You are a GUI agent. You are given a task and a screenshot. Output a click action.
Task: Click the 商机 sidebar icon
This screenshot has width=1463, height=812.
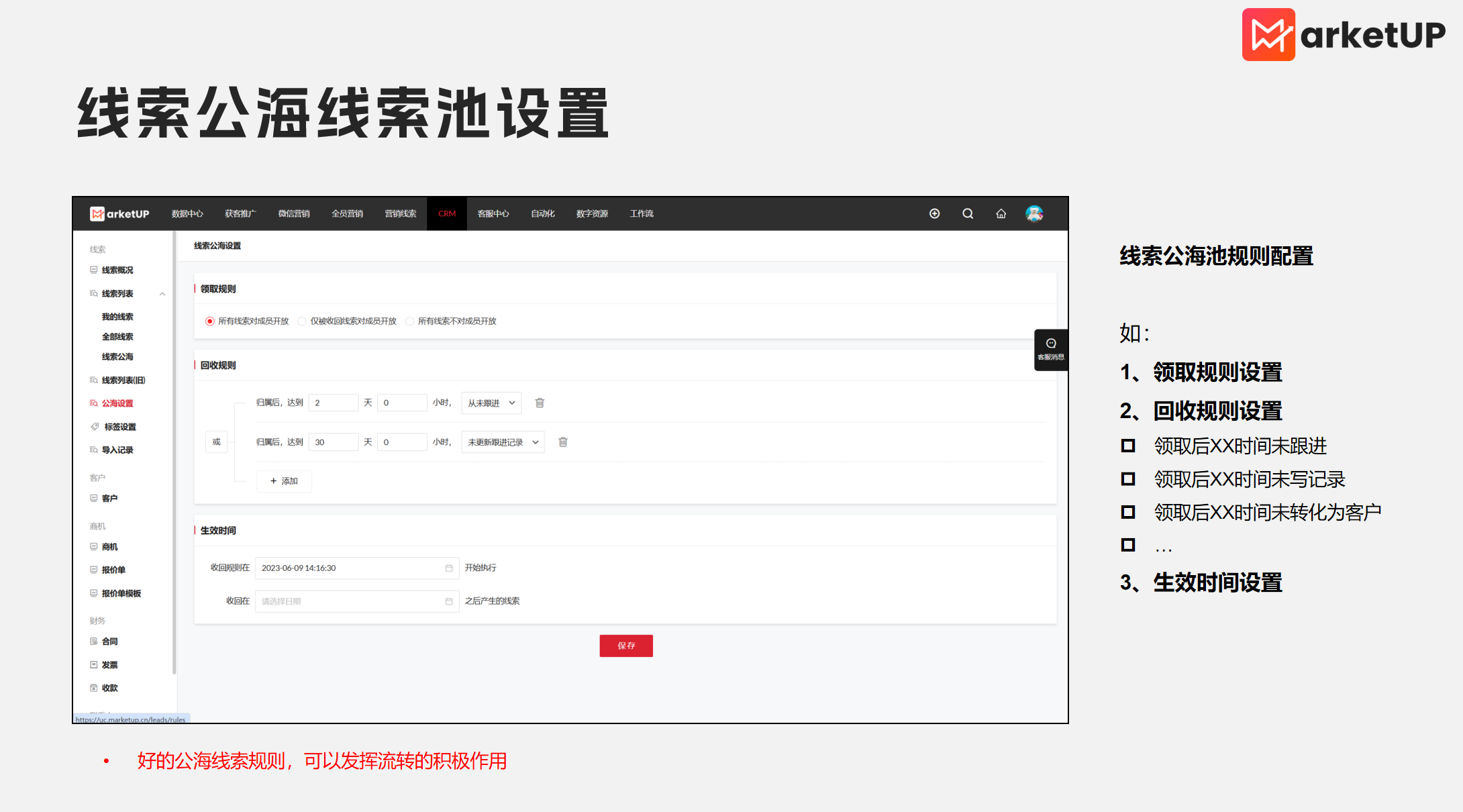coord(94,546)
